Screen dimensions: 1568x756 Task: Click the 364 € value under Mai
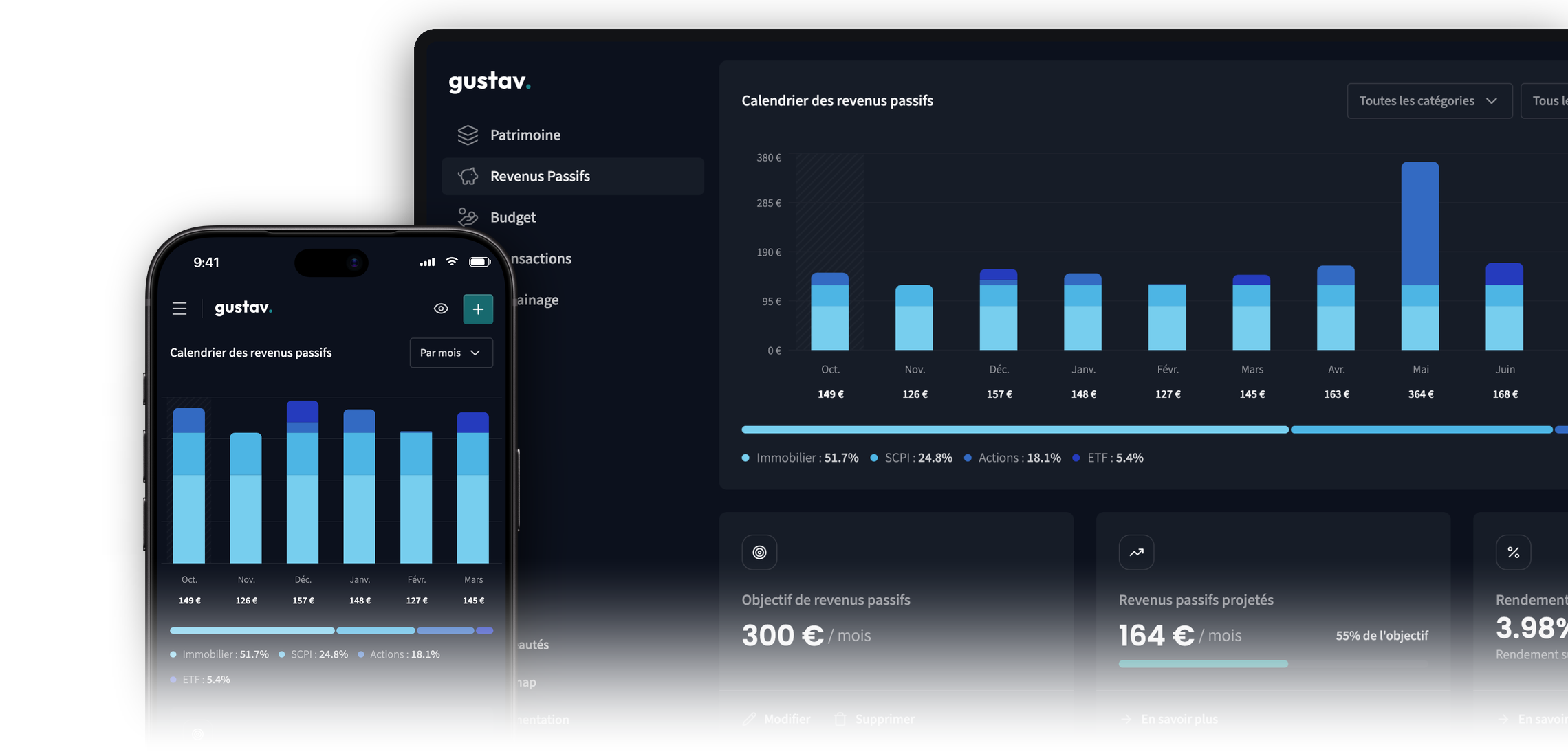tap(1421, 394)
